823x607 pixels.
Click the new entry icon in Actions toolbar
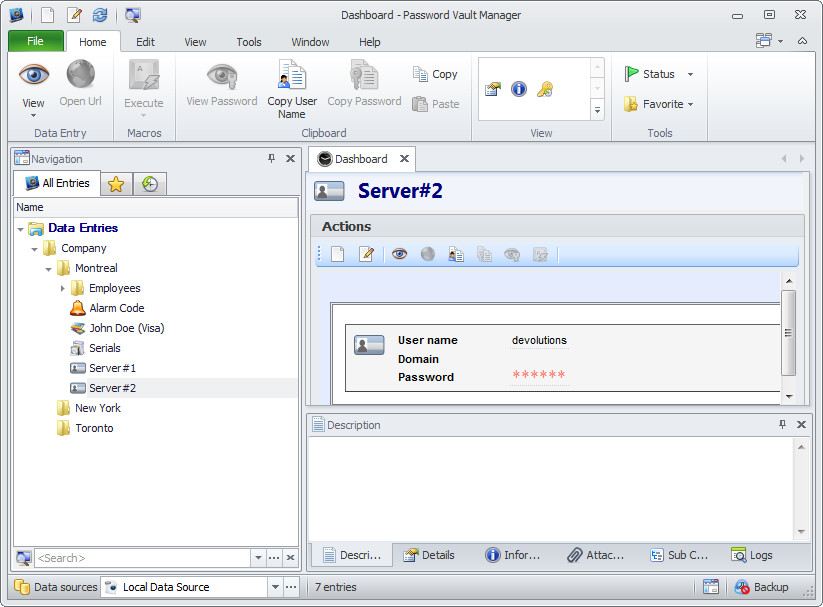[337, 255]
